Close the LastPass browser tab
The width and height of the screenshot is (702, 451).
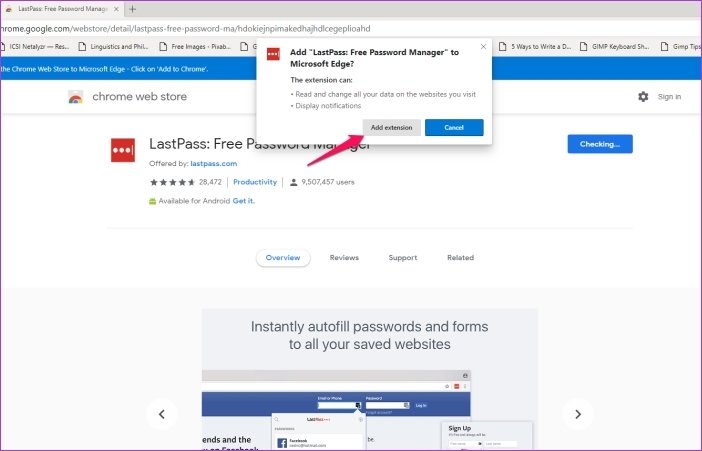[x=116, y=9]
